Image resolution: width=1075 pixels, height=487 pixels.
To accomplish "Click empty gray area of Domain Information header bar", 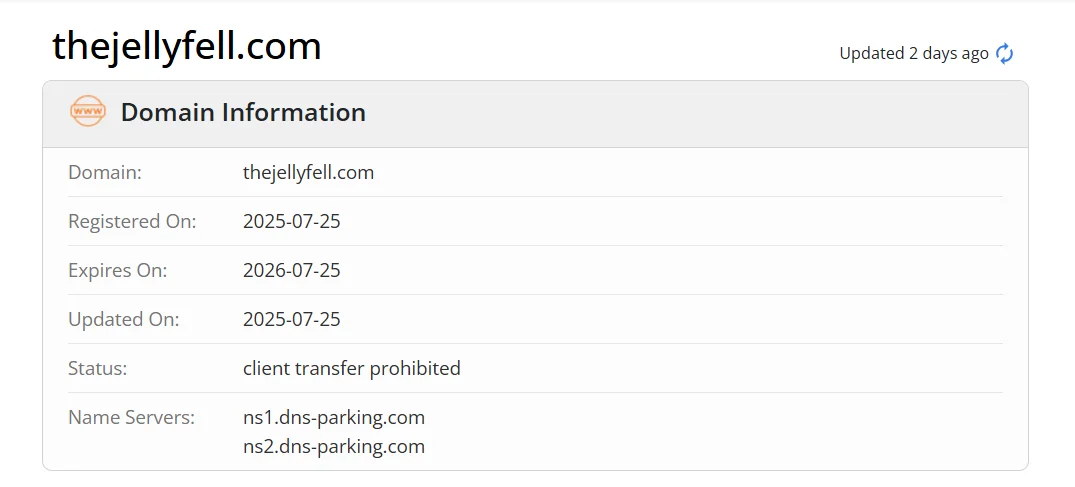I will [x=700, y=113].
